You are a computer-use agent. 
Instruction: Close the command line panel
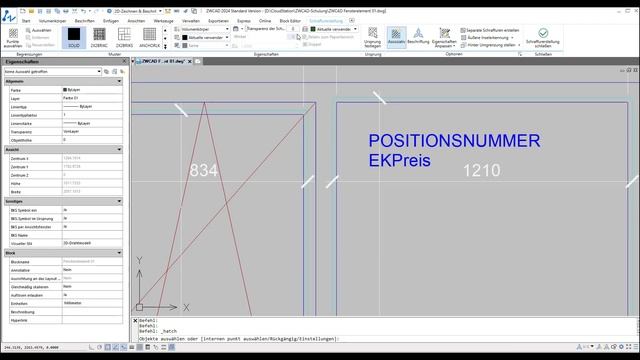click(x=135, y=320)
